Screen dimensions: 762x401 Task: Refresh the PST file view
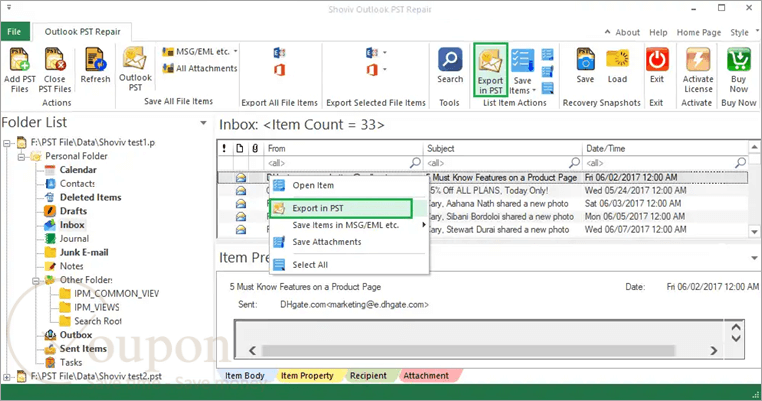[95, 60]
